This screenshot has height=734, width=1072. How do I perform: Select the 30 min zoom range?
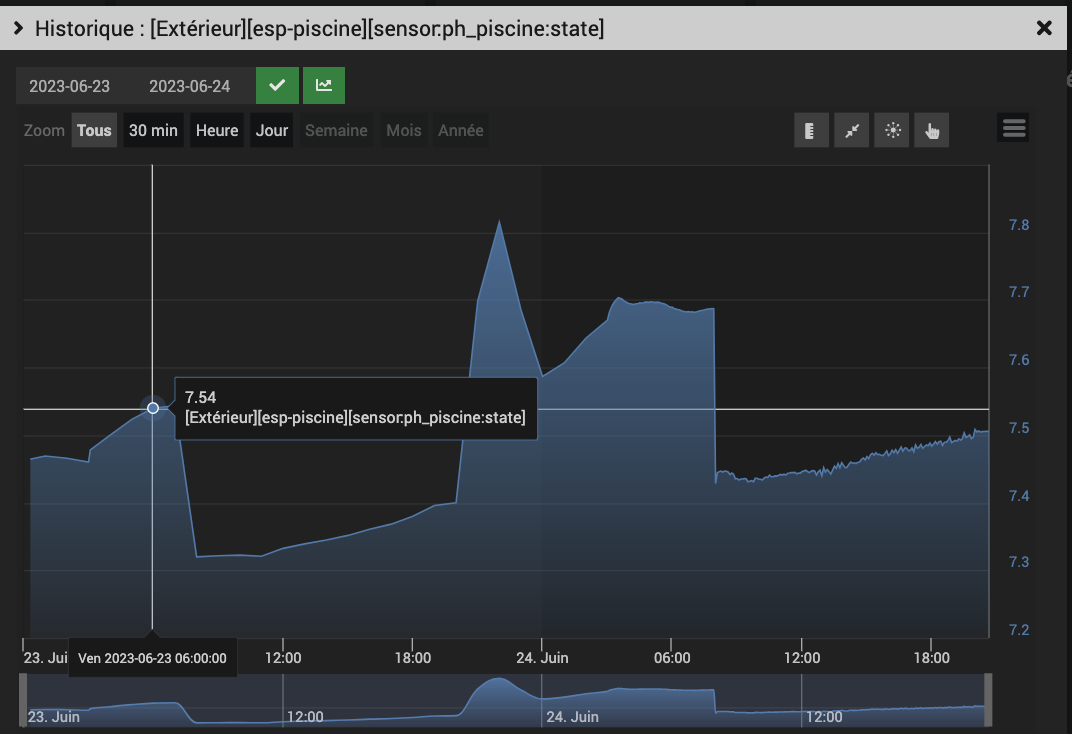tap(153, 130)
